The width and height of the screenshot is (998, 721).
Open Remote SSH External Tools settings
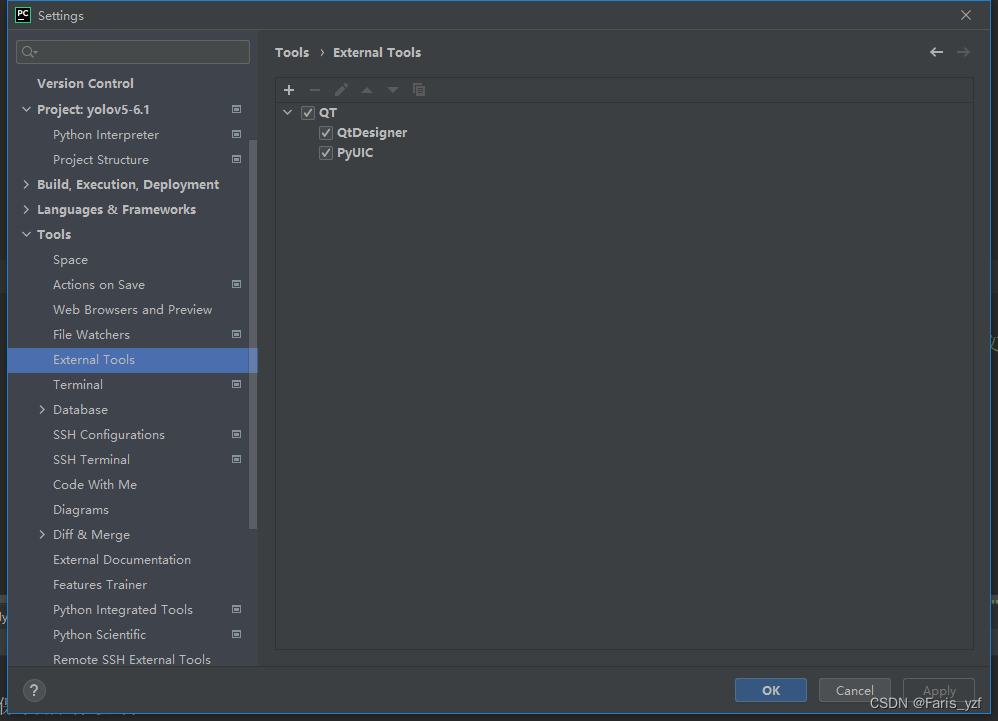pos(132,660)
